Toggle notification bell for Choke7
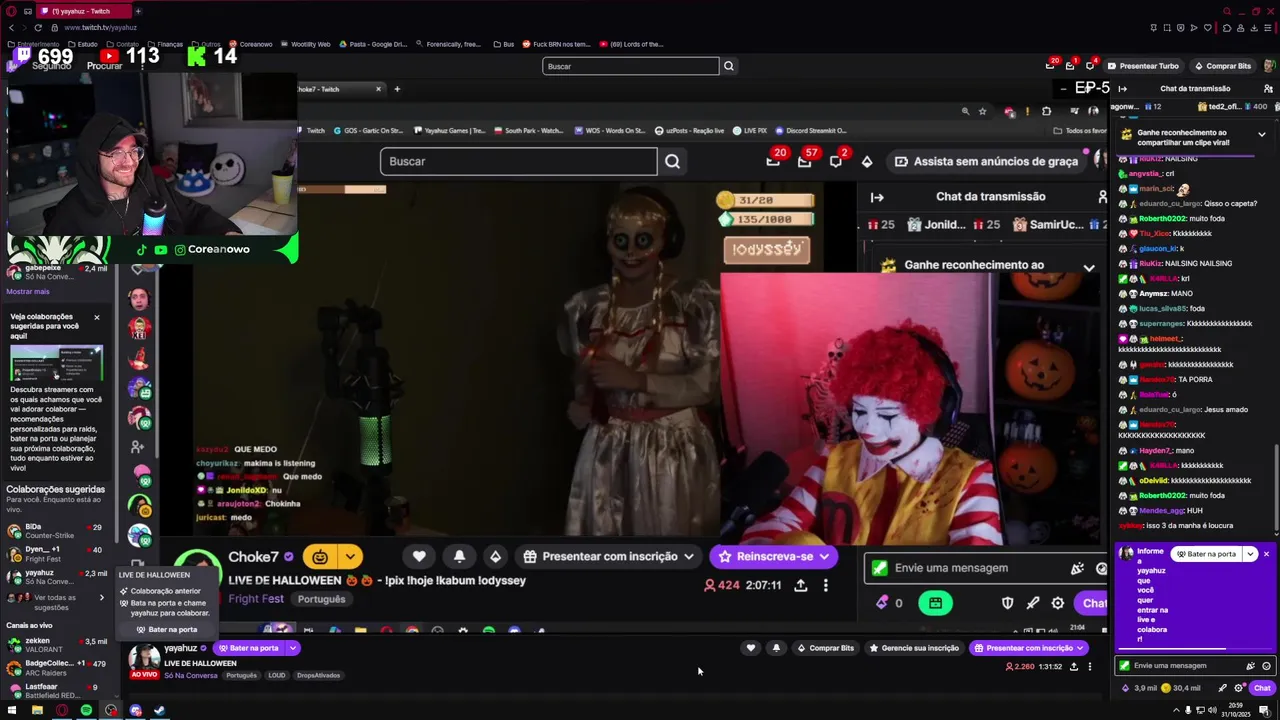The height and width of the screenshot is (720, 1280). click(x=459, y=557)
